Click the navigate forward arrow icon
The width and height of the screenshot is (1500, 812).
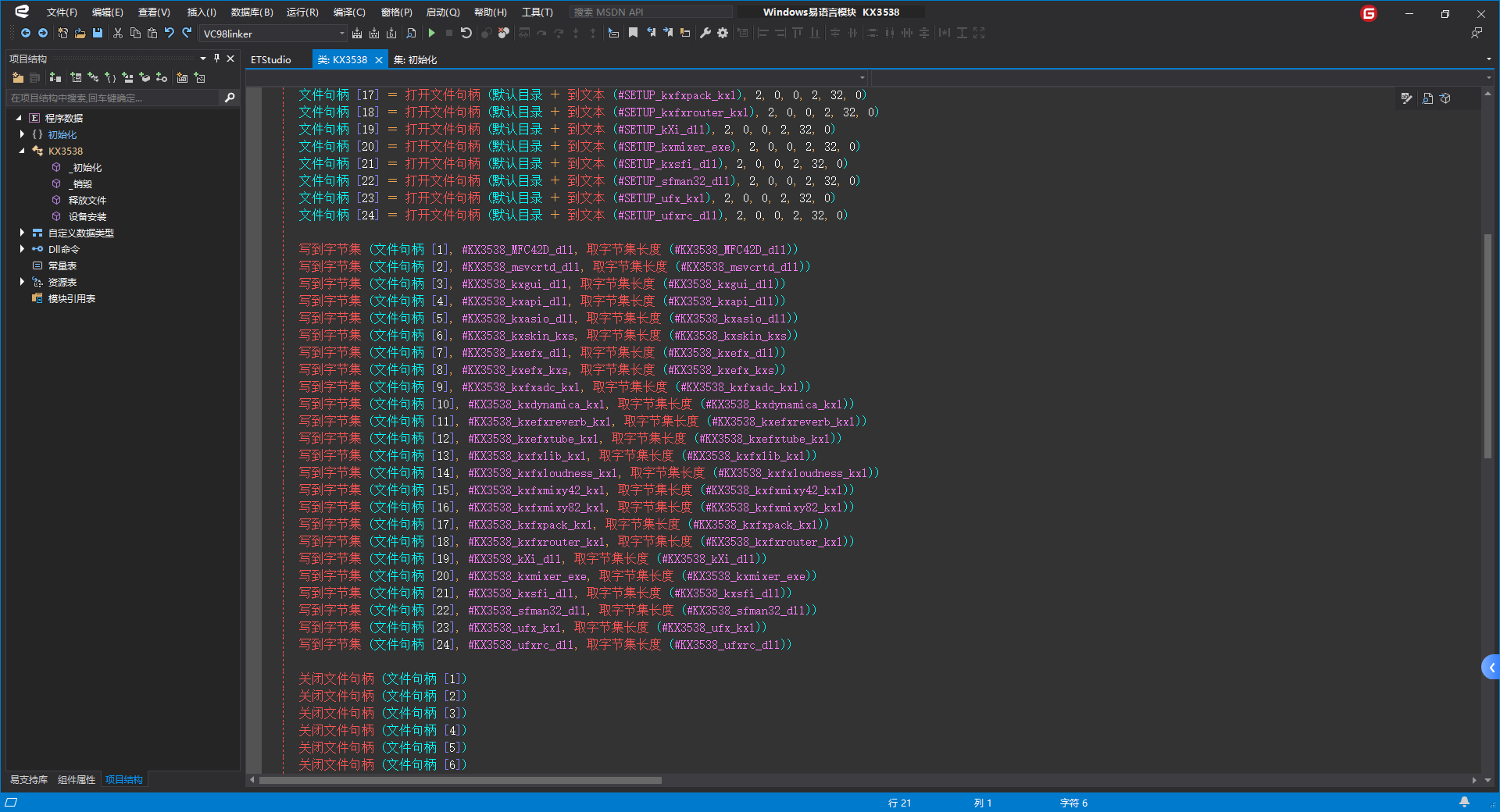43,33
